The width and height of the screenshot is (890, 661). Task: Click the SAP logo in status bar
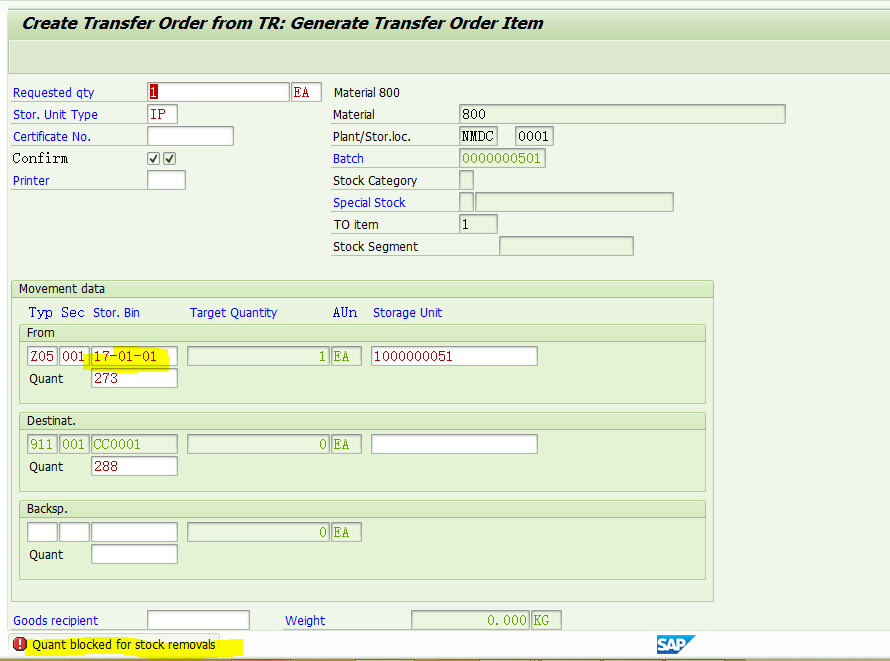click(x=675, y=645)
